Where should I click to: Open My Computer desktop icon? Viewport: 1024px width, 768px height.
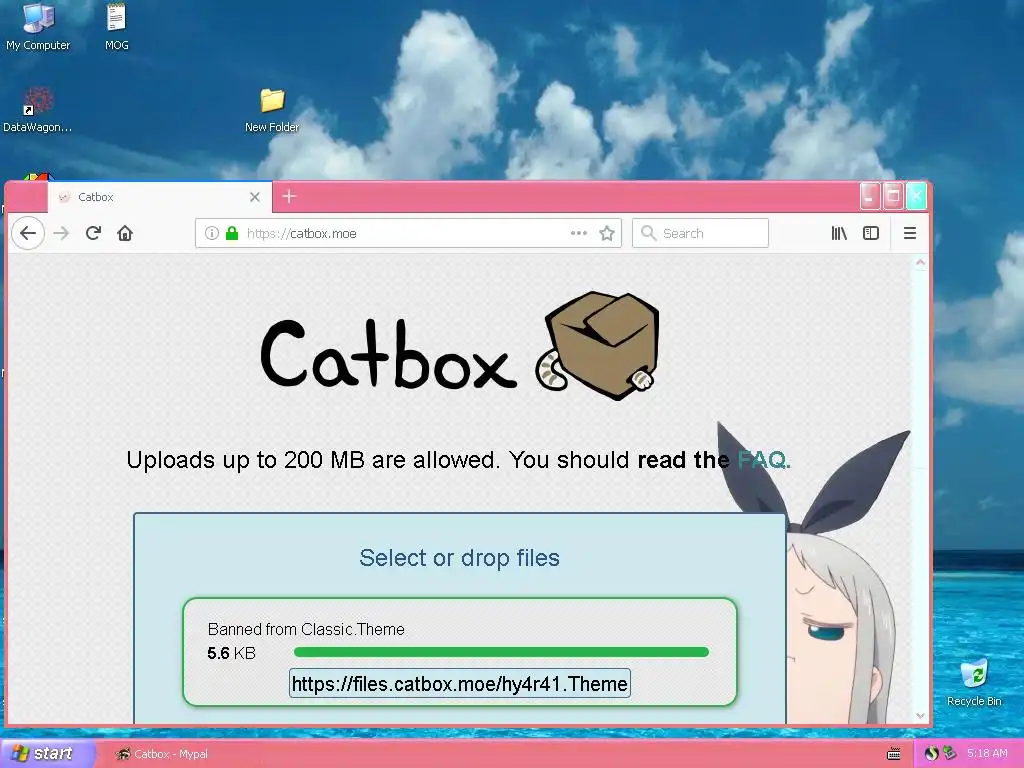(38, 27)
